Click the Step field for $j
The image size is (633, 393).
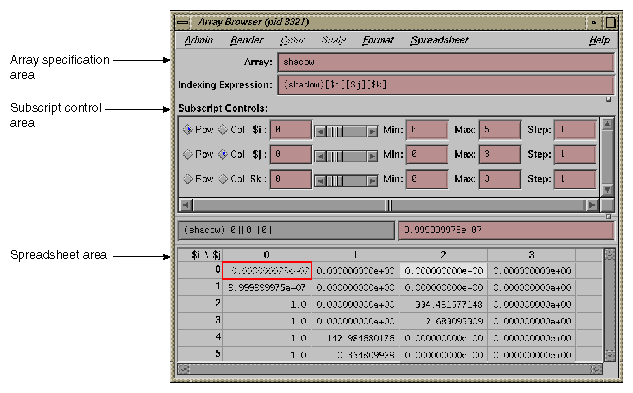pyautogui.click(x=575, y=154)
